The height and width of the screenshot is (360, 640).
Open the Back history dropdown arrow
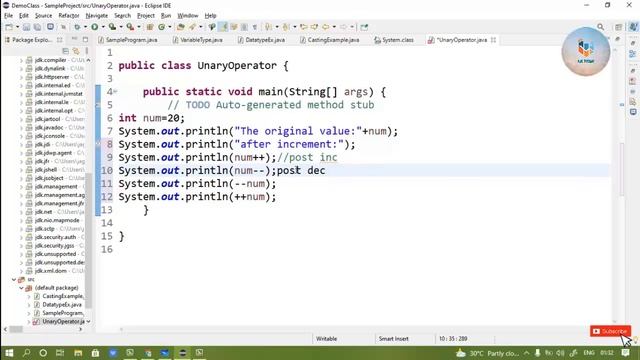334,27
